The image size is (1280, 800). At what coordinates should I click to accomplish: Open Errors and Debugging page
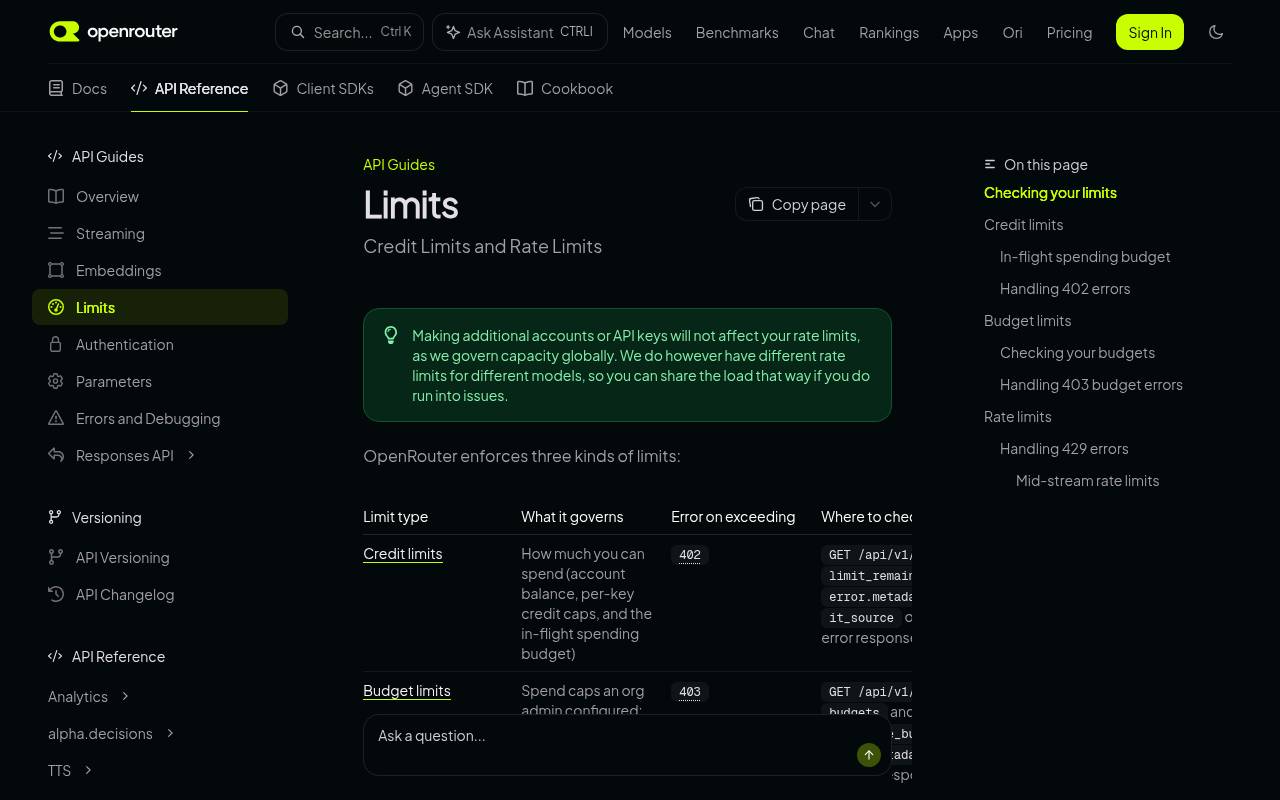coord(160,418)
